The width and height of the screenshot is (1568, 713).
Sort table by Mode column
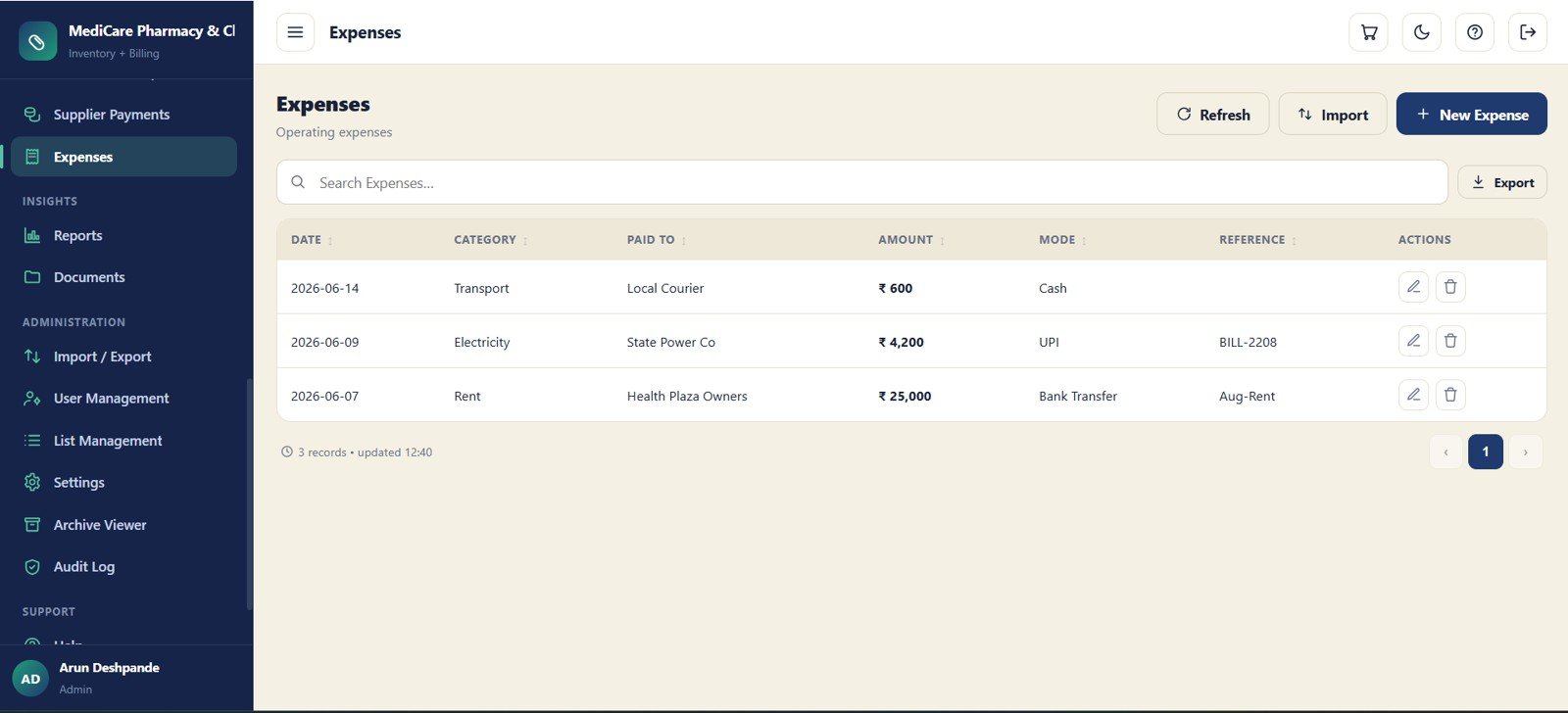pyautogui.click(x=1063, y=240)
